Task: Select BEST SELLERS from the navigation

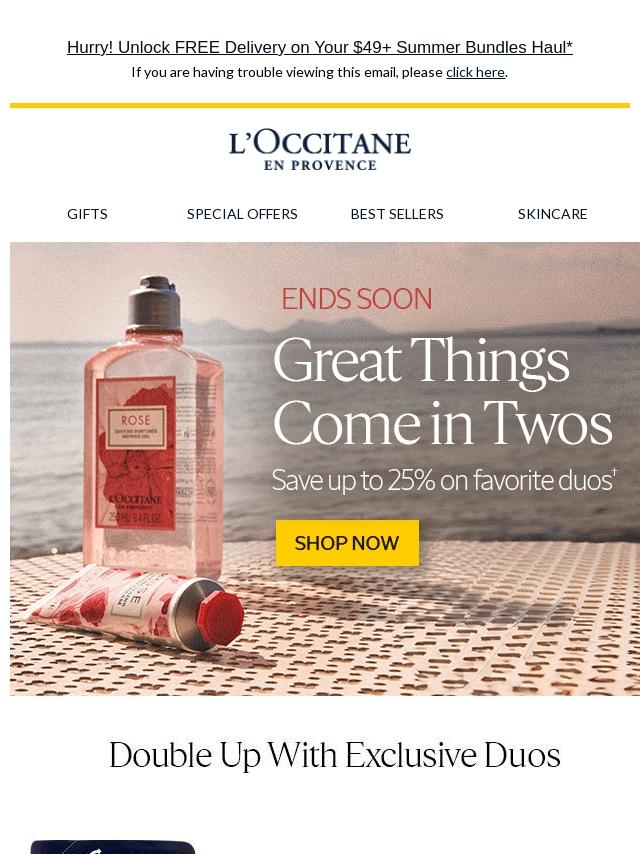Action: pyautogui.click(x=397, y=214)
